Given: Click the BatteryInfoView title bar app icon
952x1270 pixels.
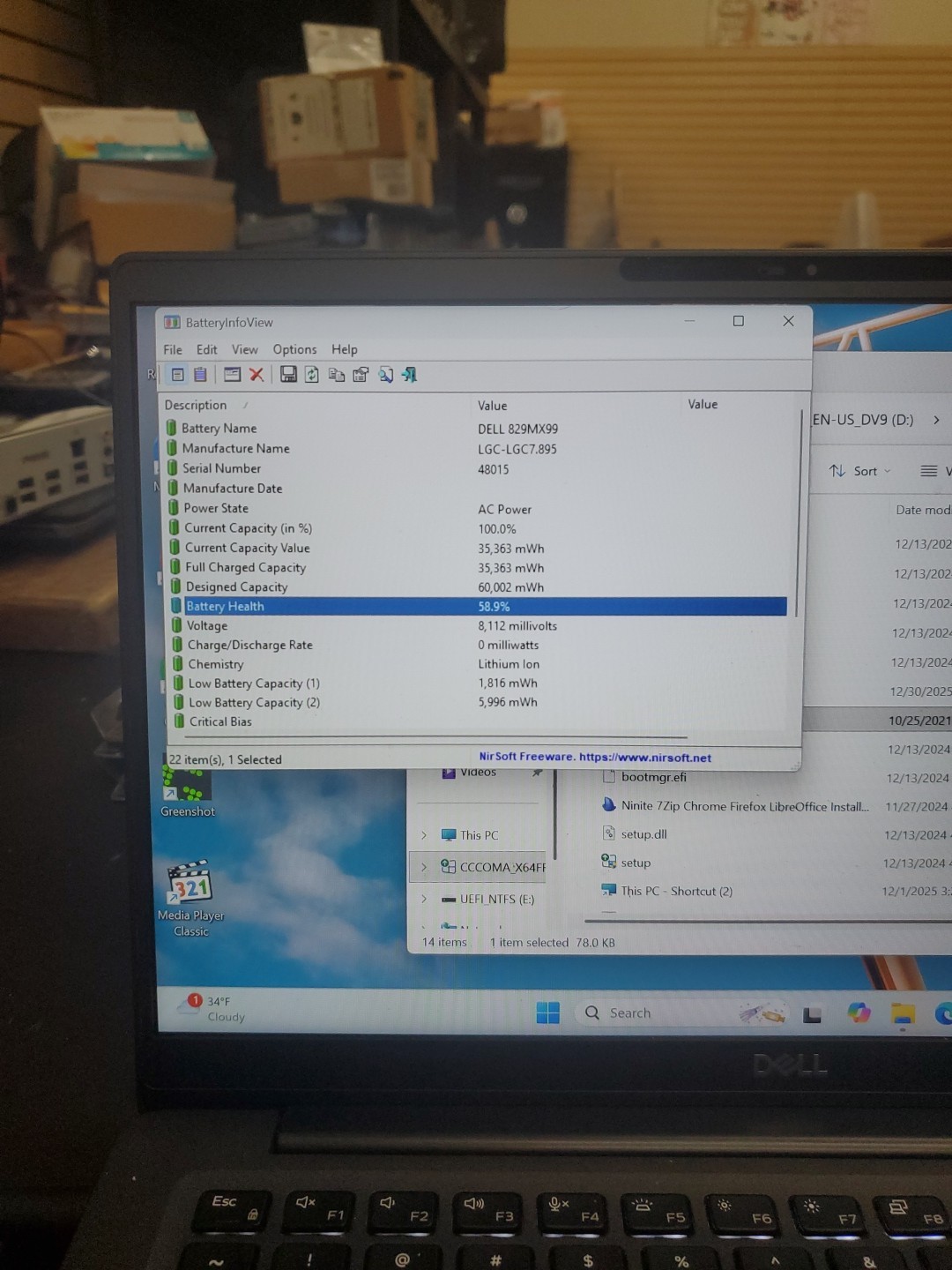Looking at the screenshot, I should (173, 322).
